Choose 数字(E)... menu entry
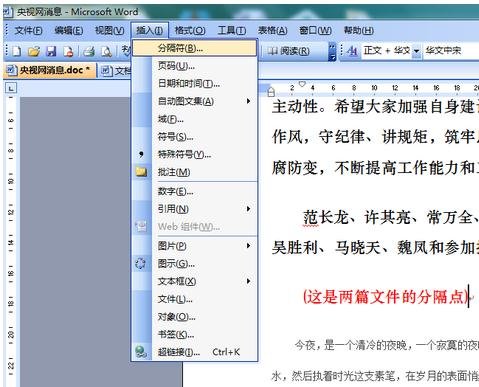479x387 pixels. coord(195,191)
